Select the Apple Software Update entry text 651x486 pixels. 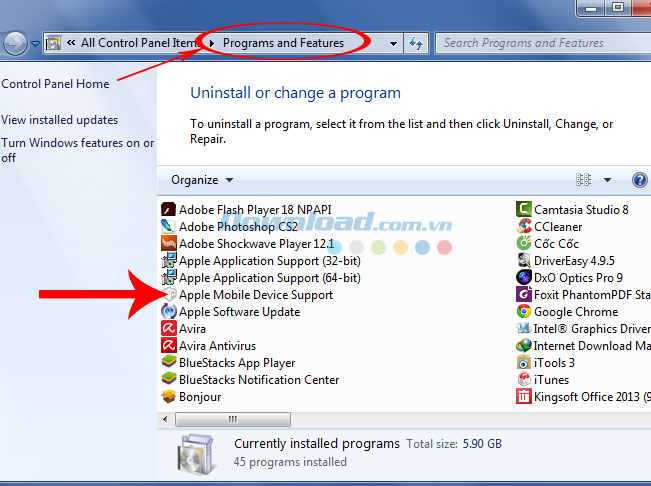240,312
